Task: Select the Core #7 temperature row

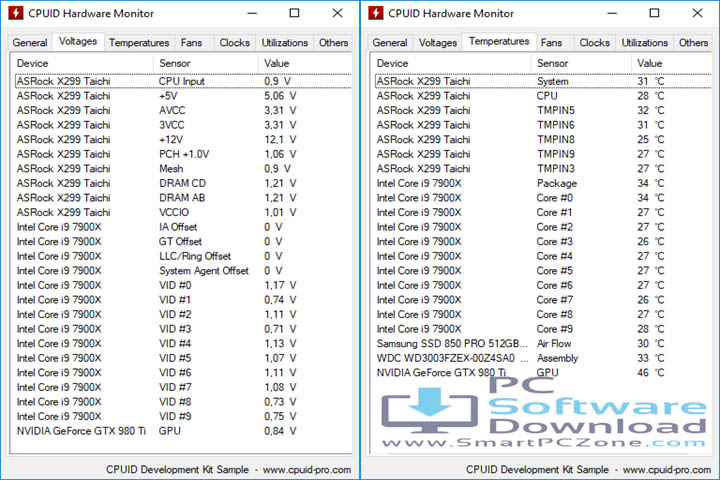Action: coord(543,300)
